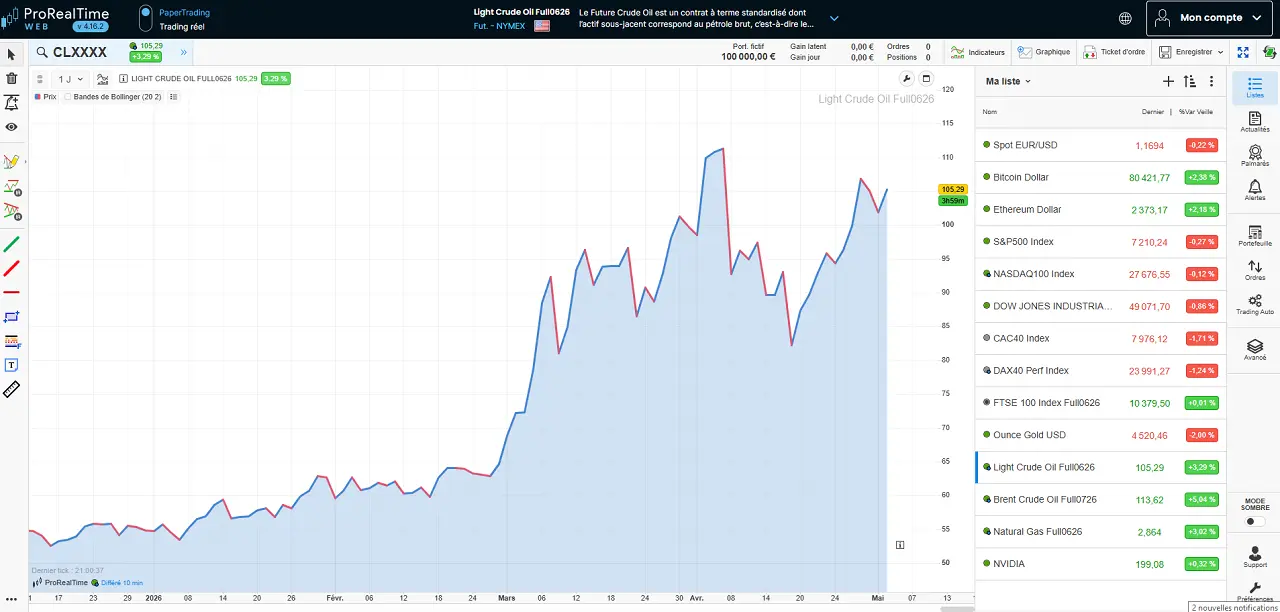The height and width of the screenshot is (612, 1280).
Task: Select the red horizontal line tool
Action: tap(12, 292)
